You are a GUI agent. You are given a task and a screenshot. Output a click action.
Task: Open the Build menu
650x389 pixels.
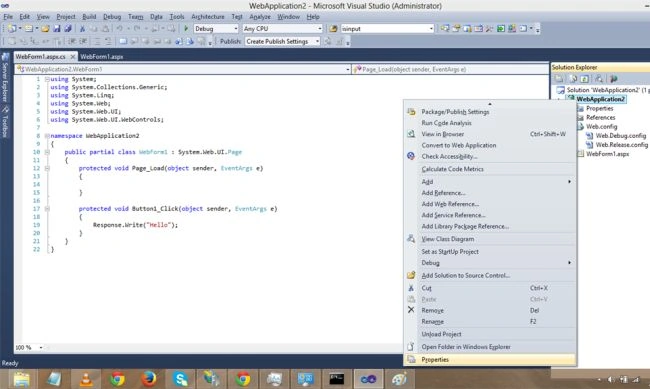tap(89, 17)
